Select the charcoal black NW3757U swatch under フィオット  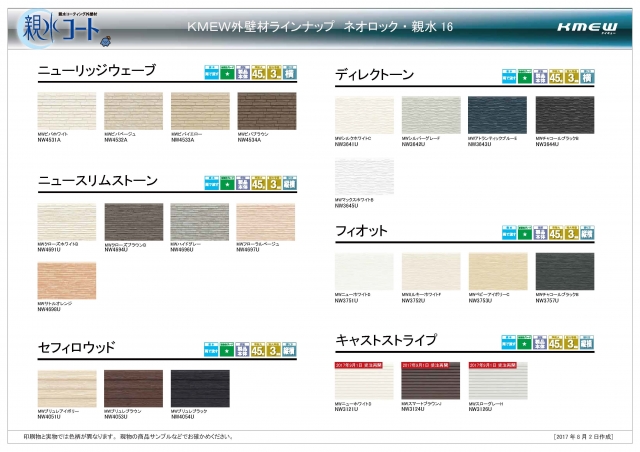565,272
